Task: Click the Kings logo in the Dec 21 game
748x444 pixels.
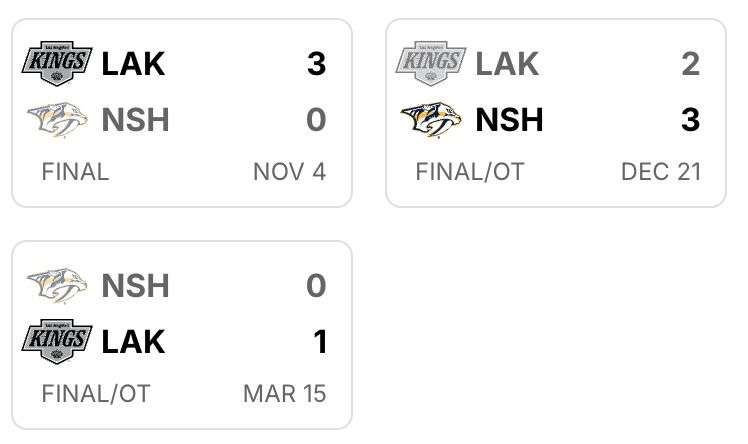Action: (431, 63)
